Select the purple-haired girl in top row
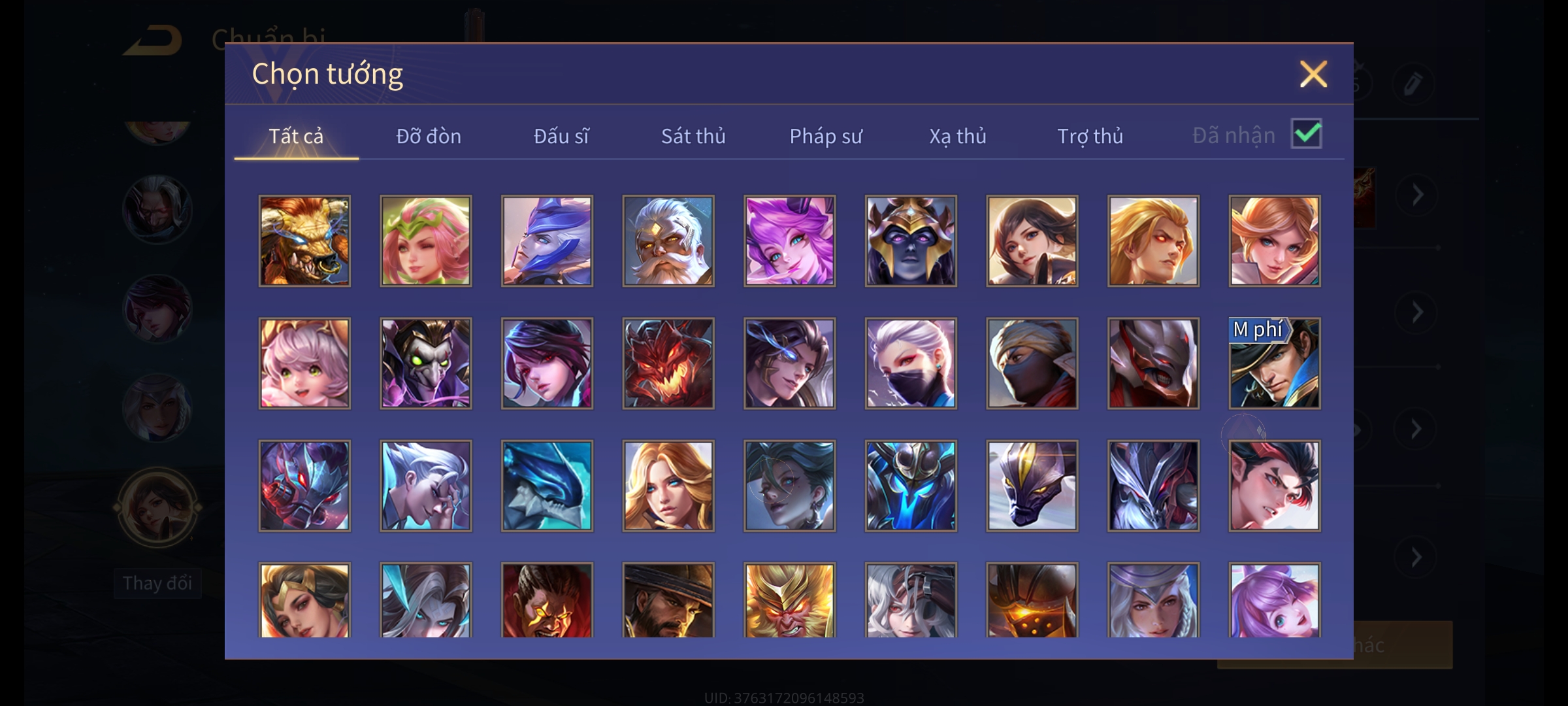This screenshot has height=706, width=1568. (x=790, y=241)
